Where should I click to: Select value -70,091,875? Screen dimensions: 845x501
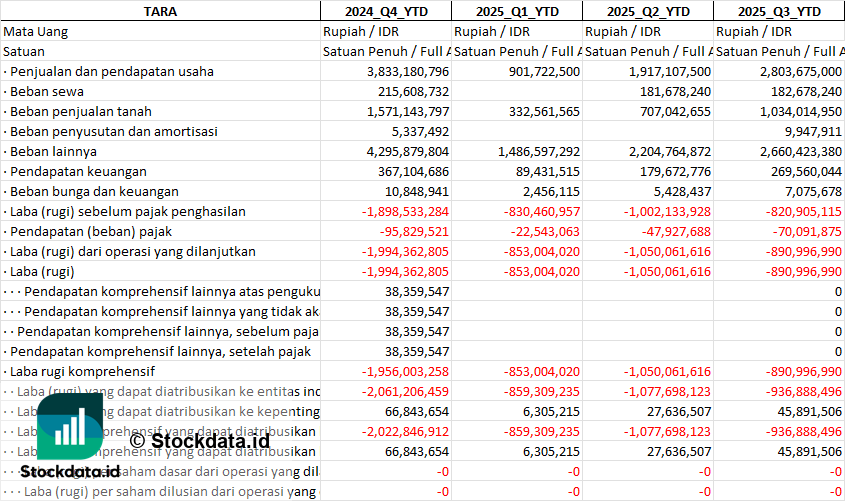tap(807, 232)
